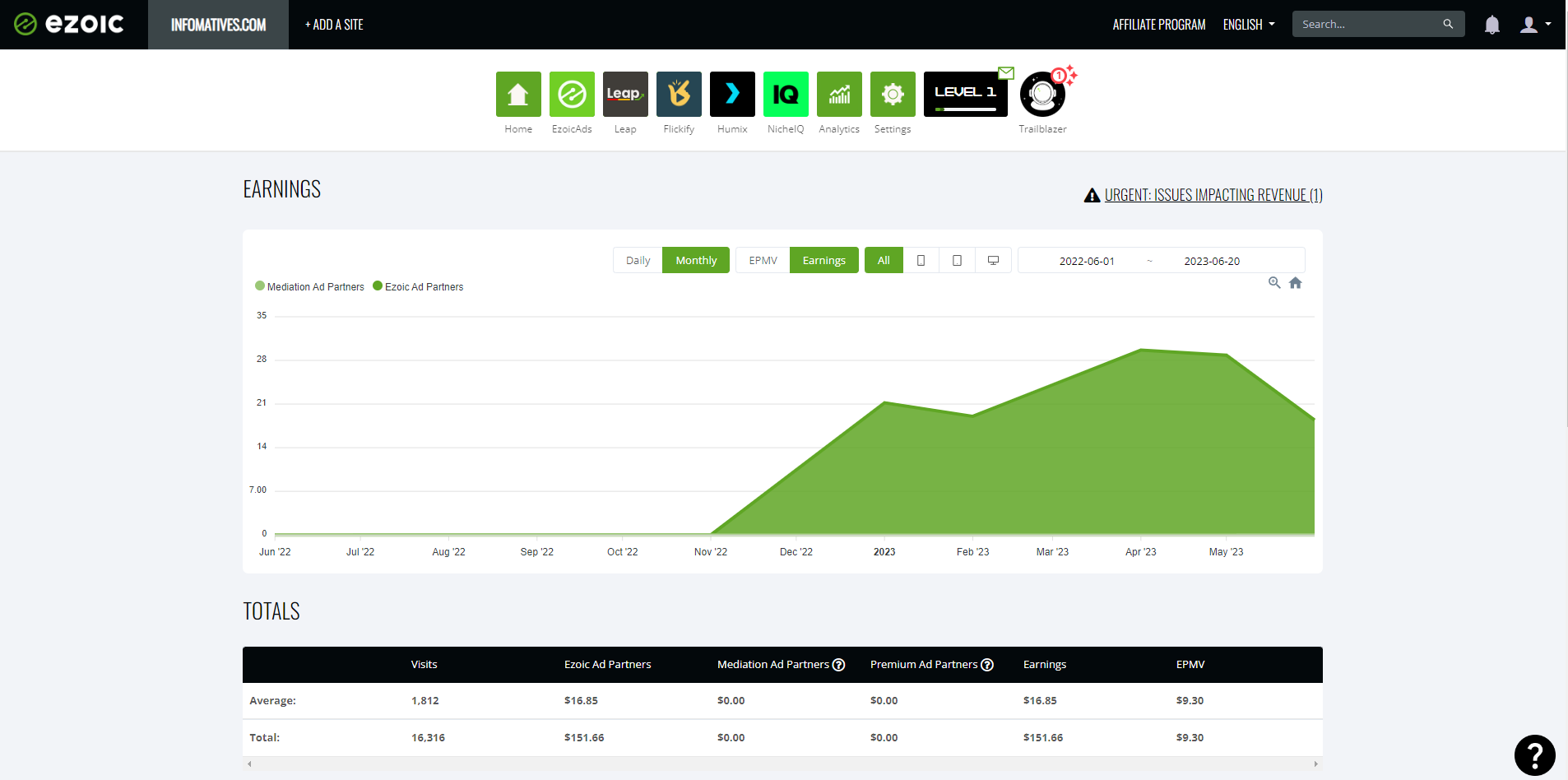Click the revenue warning triangle icon
This screenshot has height=780, width=1568.
coord(1092,195)
